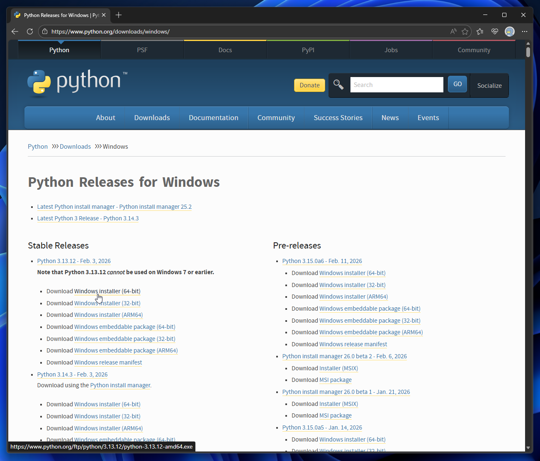Download beta 2 MSI package
This screenshot has height=461, width=540.
tap(335, 380)
